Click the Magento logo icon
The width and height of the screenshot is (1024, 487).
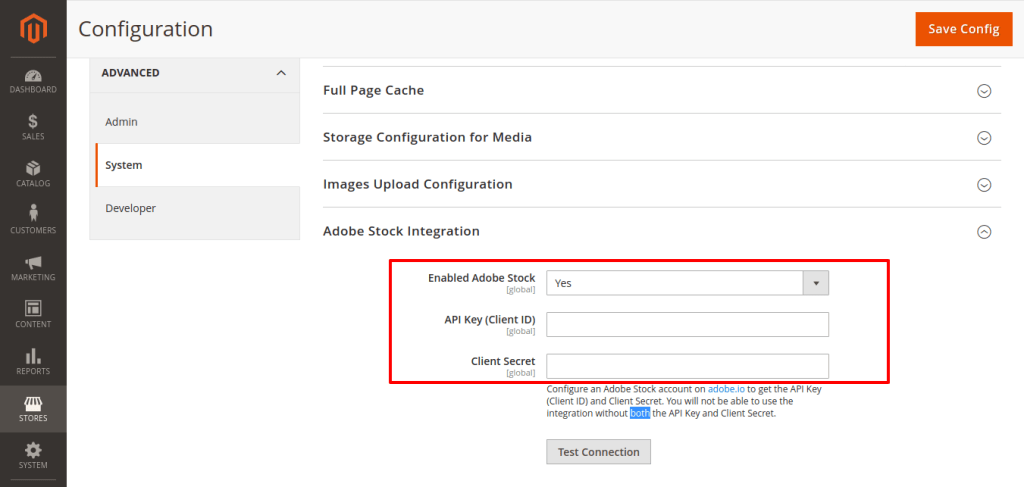click(x=33, y=29)
